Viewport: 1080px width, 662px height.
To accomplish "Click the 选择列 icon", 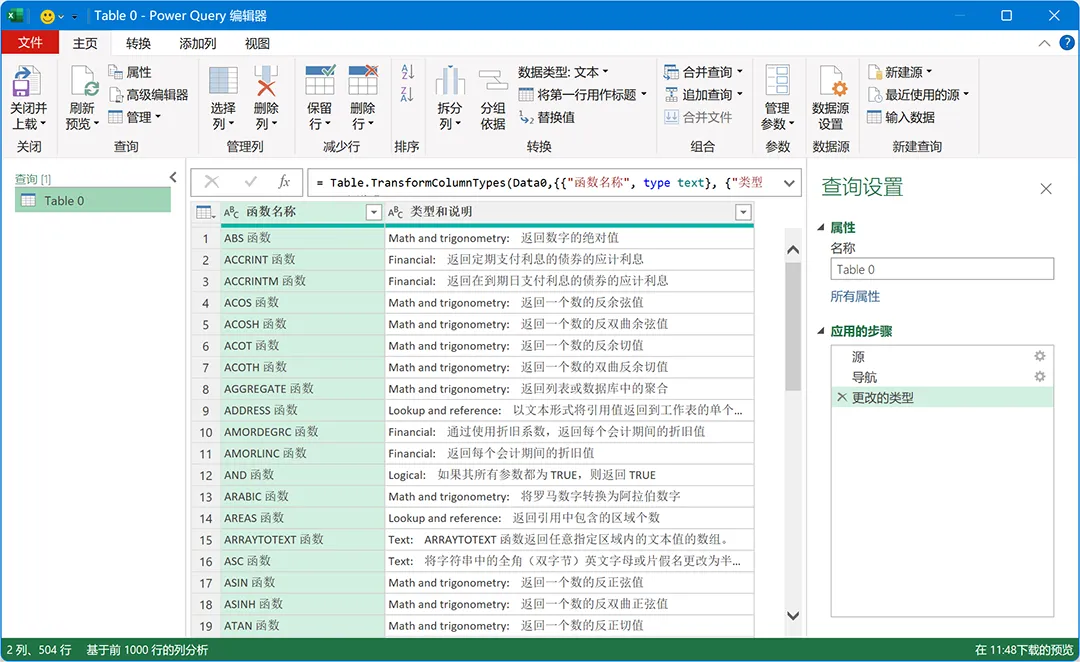I will [x=223, y=81].
